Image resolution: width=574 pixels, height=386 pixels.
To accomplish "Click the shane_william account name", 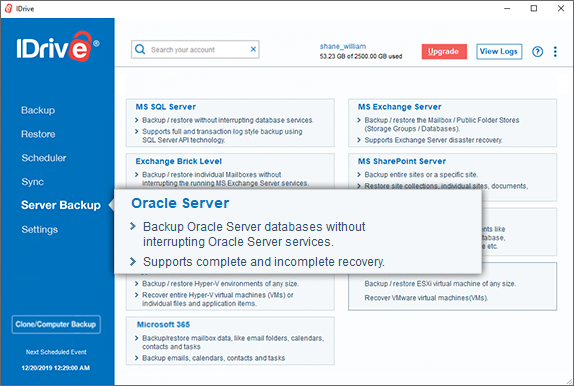I will [x=343, y=46].
